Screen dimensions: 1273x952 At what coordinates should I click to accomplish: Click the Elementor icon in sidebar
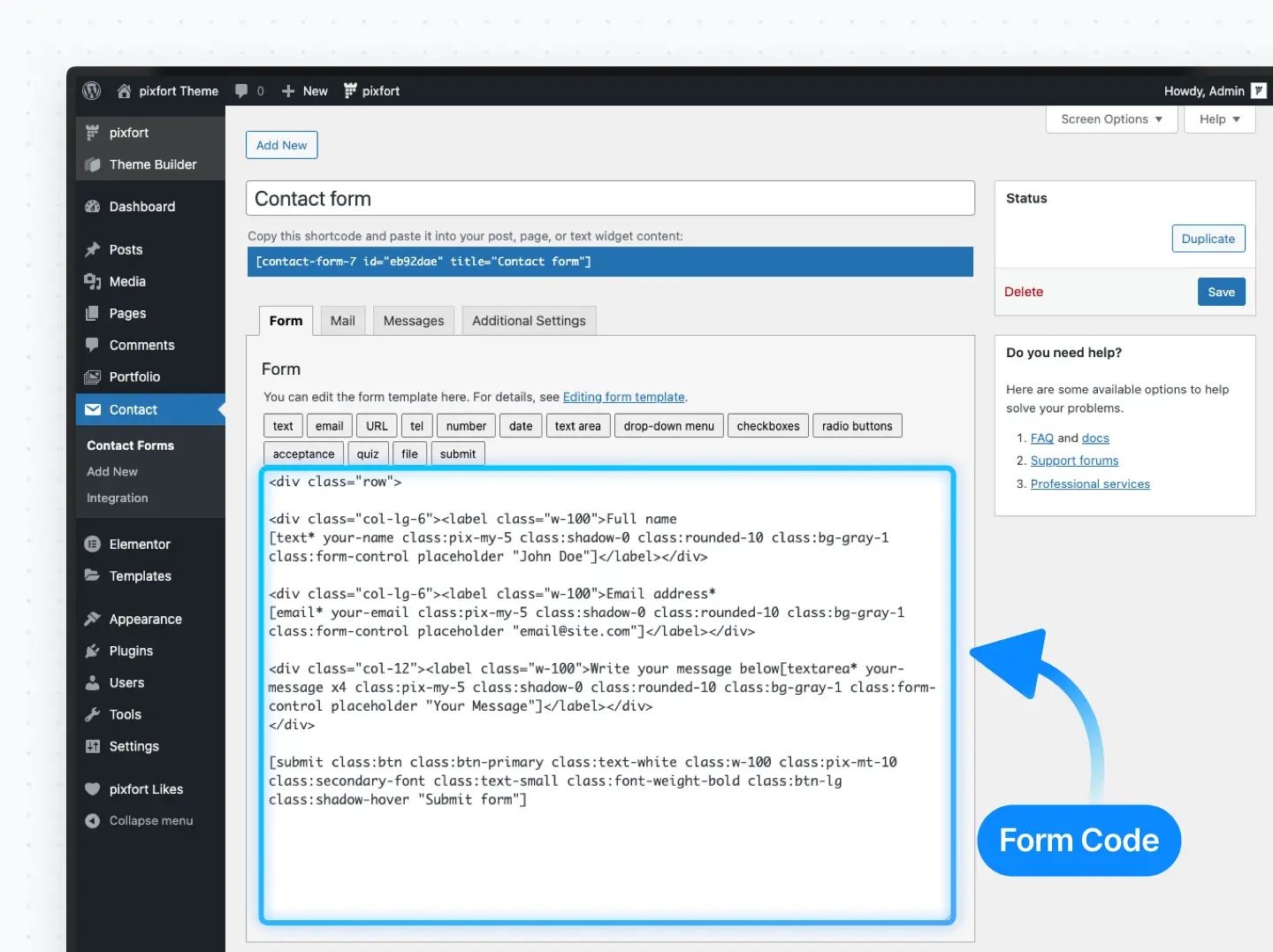coord(92,545)
